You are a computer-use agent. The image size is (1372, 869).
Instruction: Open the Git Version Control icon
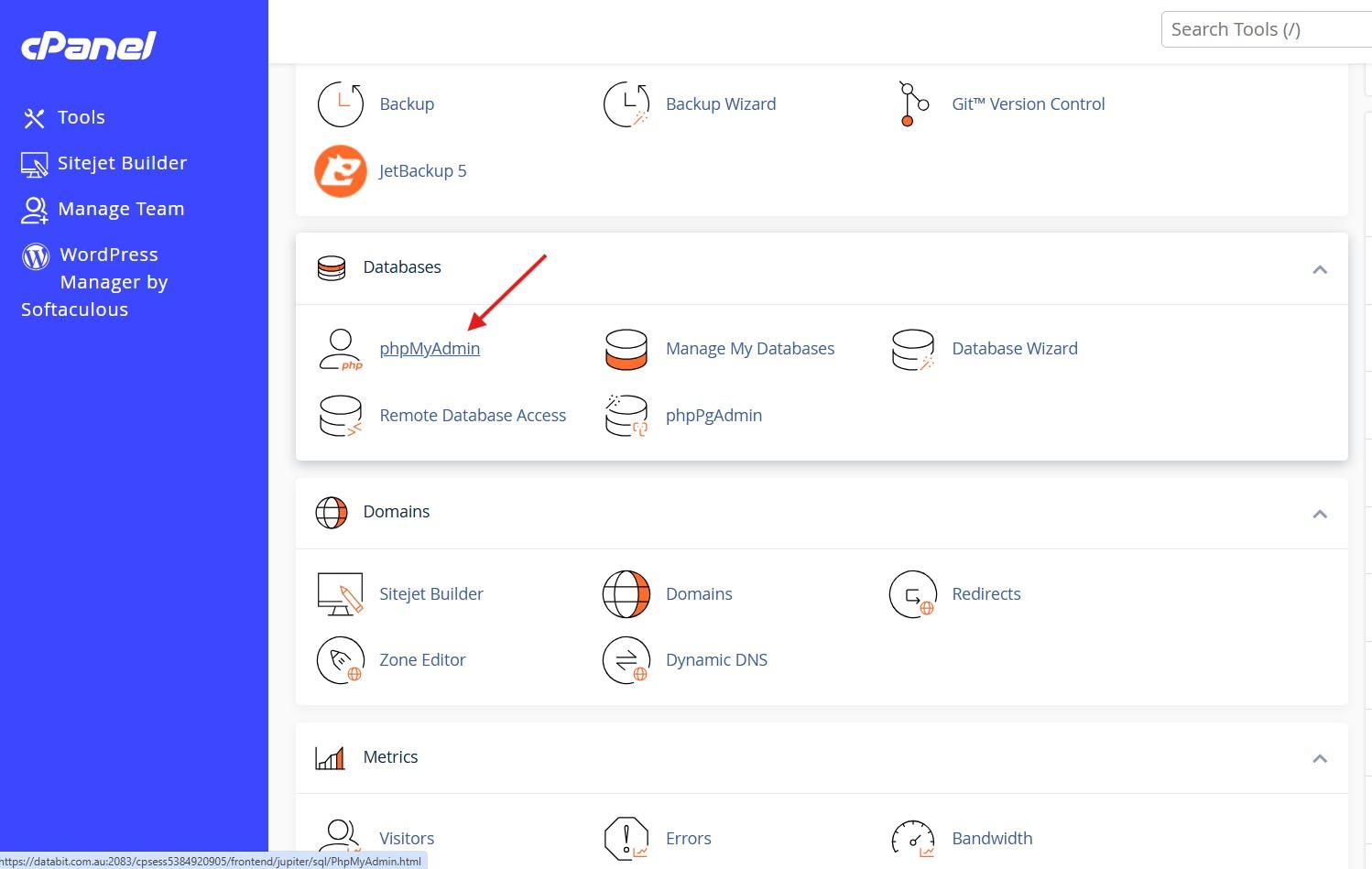coord(913,103)
